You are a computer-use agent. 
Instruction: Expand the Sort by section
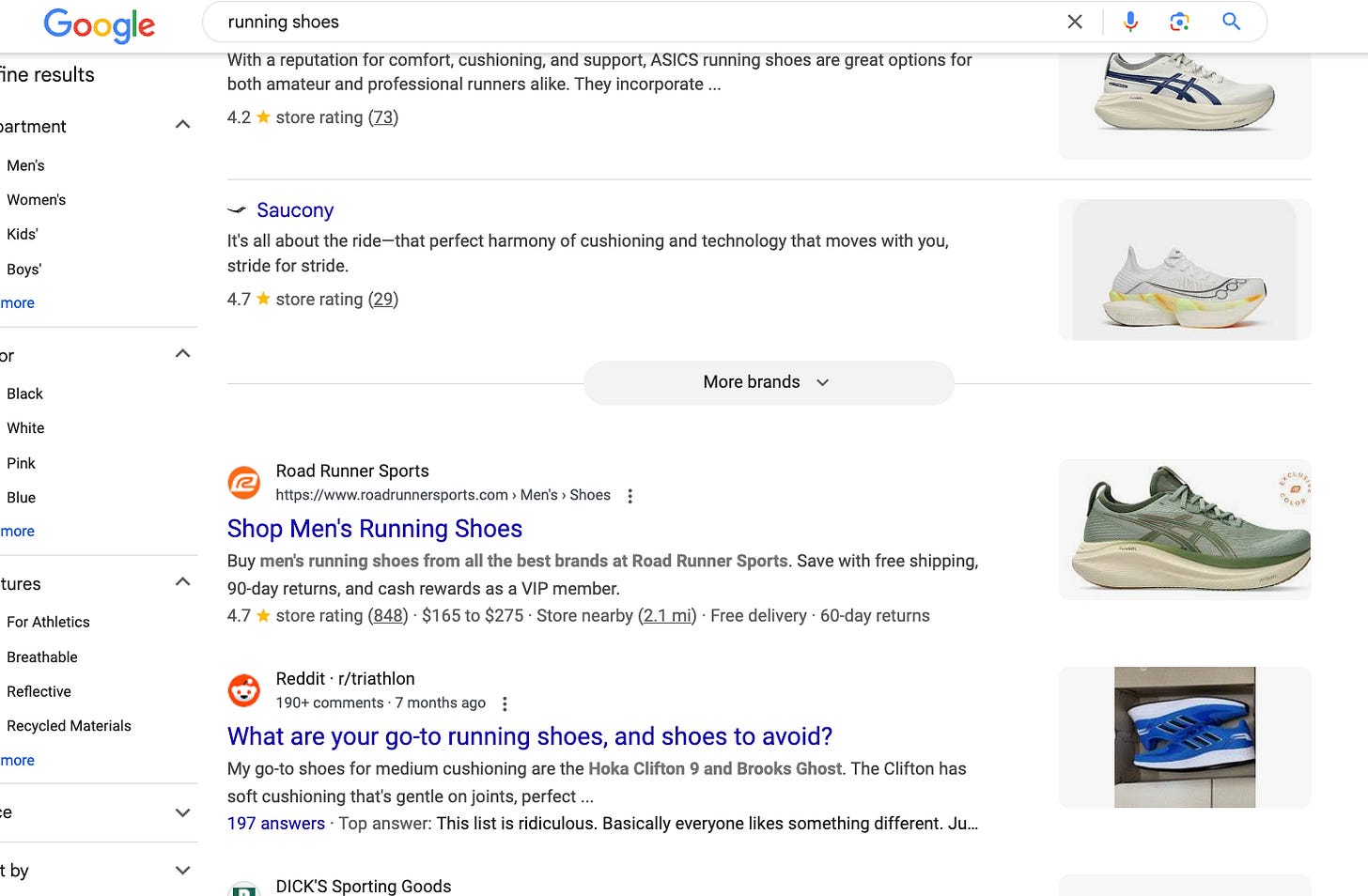pos(183,871)
